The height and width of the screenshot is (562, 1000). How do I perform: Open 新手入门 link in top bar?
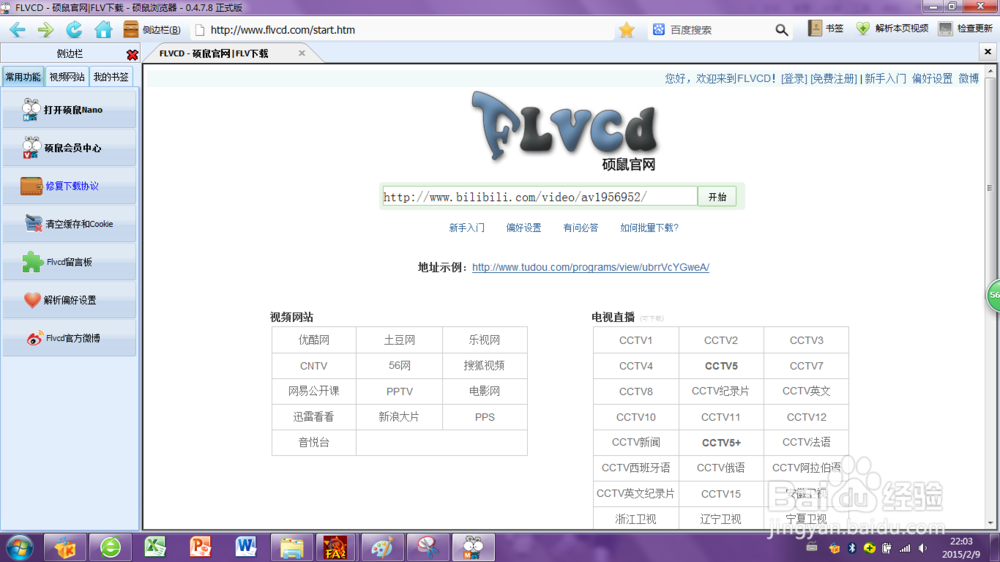(x=885, y=78)
